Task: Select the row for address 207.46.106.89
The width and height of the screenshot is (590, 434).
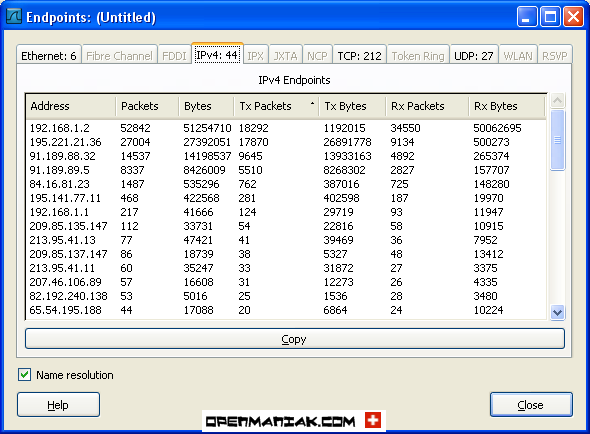Action: 286,282
